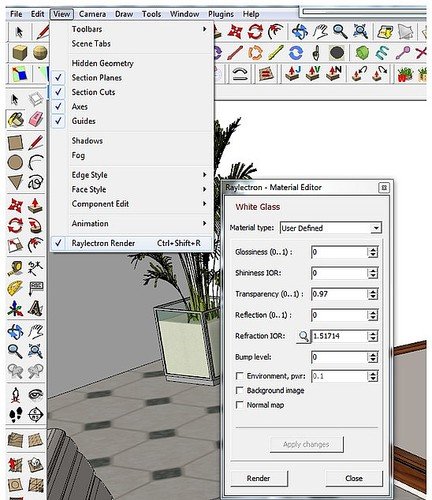This screenshot has height=500, width=432.
Task: Select the Rotate tool in left toolbar
Action: [15, 226]
